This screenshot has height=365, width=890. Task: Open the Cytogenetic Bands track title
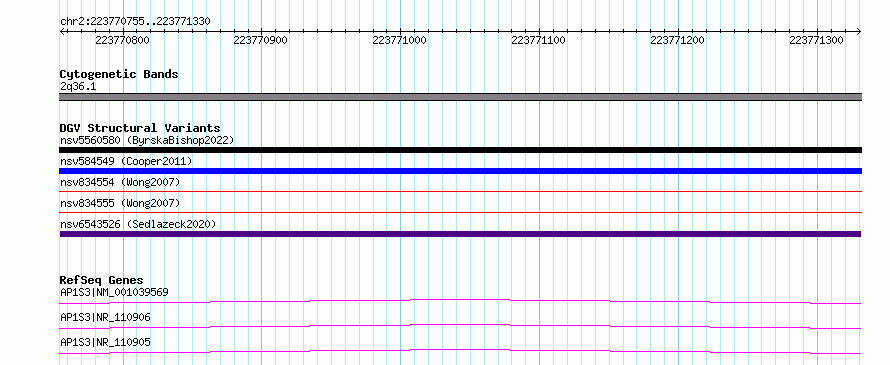point(119,74)
